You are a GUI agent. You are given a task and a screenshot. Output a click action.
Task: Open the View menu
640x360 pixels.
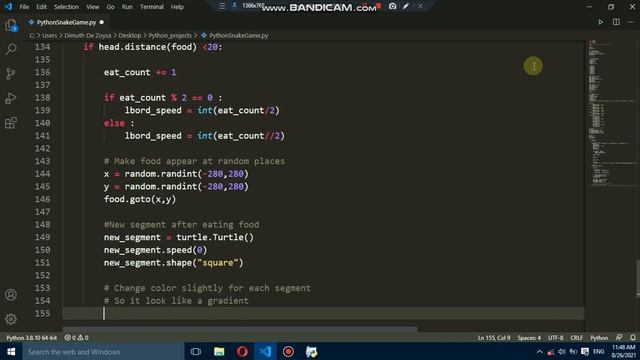point(93,7)
